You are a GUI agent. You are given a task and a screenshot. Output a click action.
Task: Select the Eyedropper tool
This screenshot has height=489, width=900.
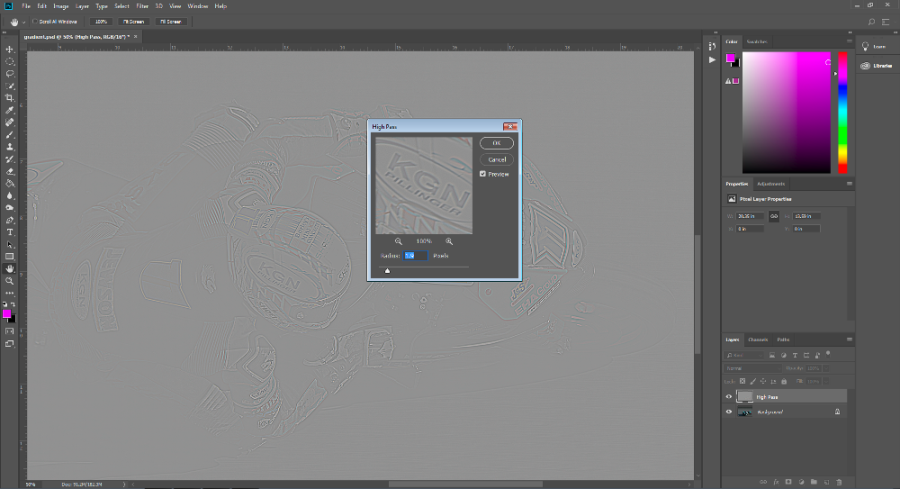10,110
